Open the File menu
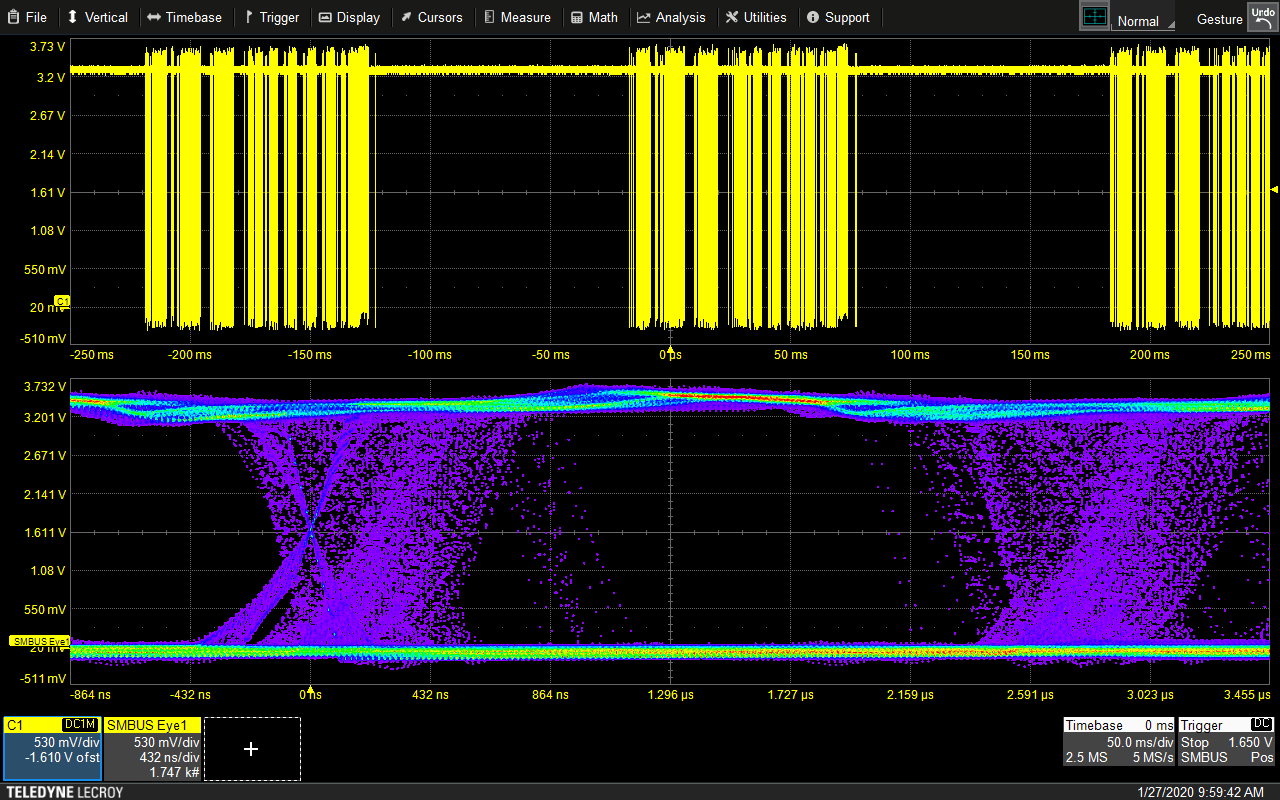The width and height of the screenshot is (1280, 800). point(27,17)
